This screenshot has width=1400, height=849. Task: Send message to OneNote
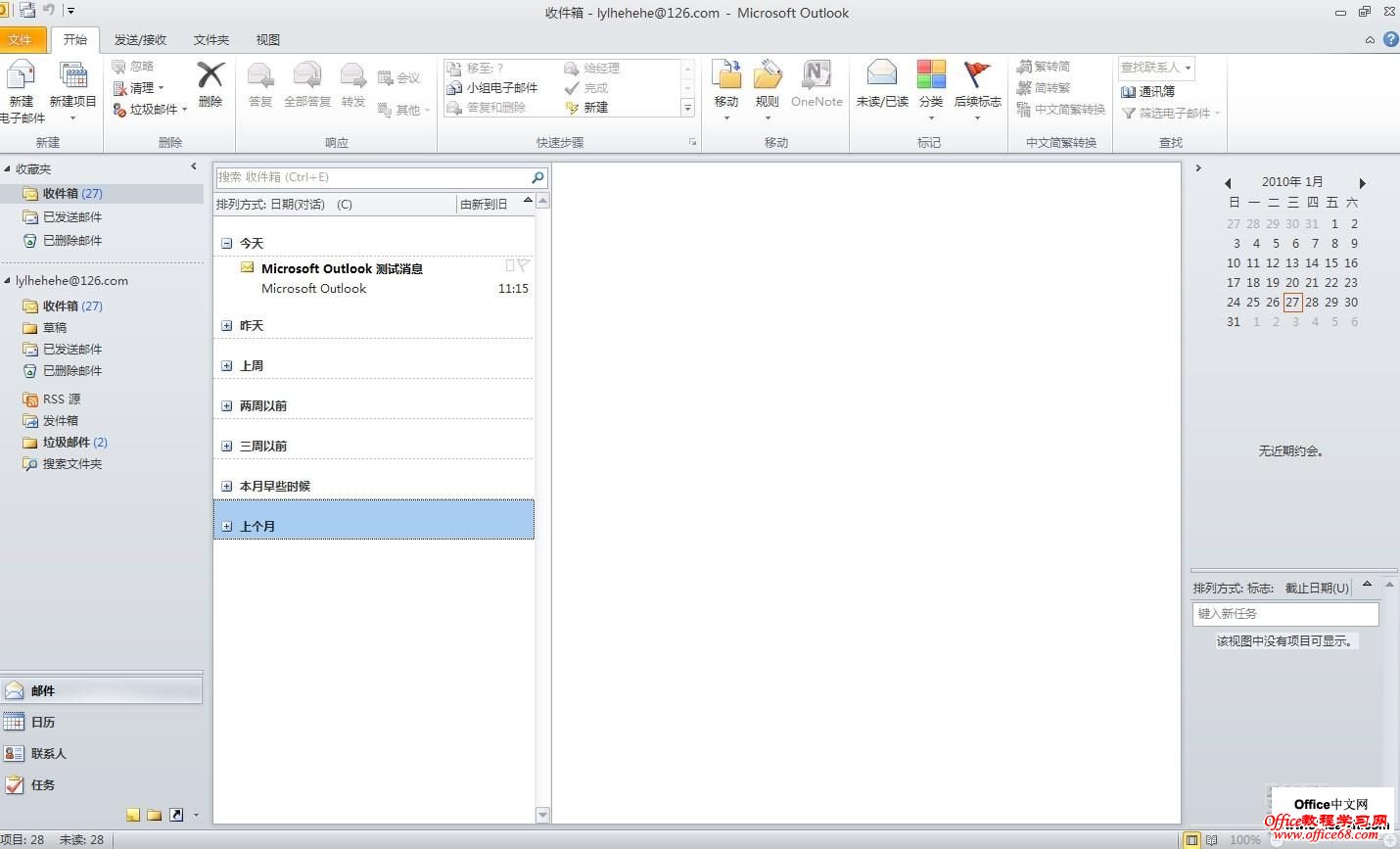tap(817, 86)
